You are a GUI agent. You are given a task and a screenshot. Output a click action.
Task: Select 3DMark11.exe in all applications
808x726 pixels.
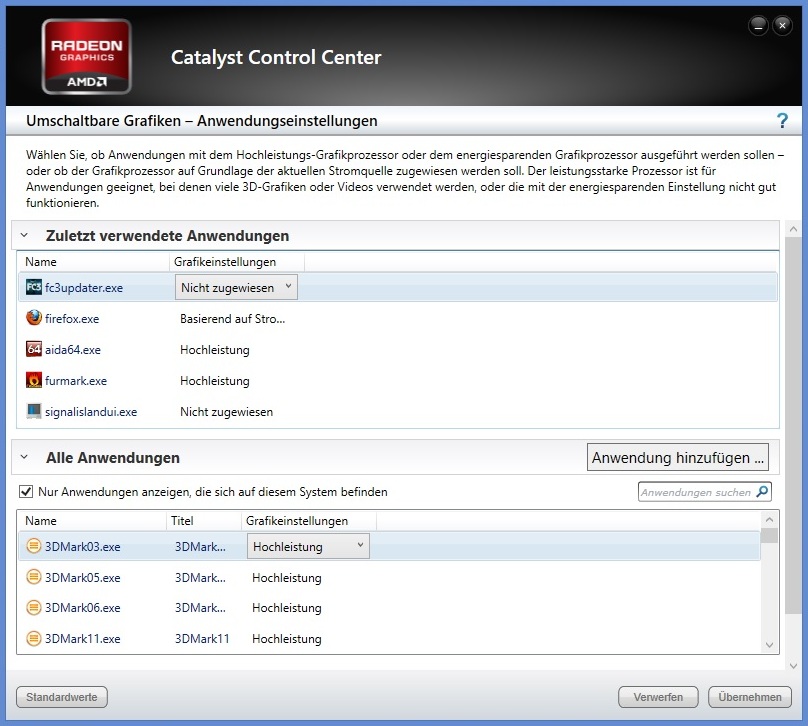82,638
